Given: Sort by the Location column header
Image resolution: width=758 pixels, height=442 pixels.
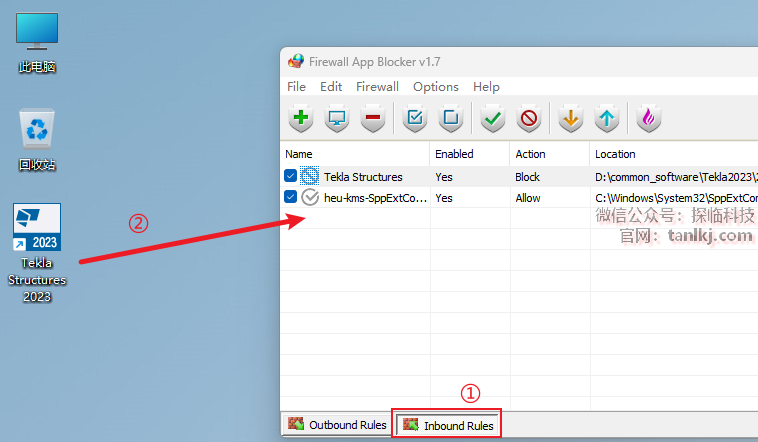Looking at the screenshot, I should [674, 154].
